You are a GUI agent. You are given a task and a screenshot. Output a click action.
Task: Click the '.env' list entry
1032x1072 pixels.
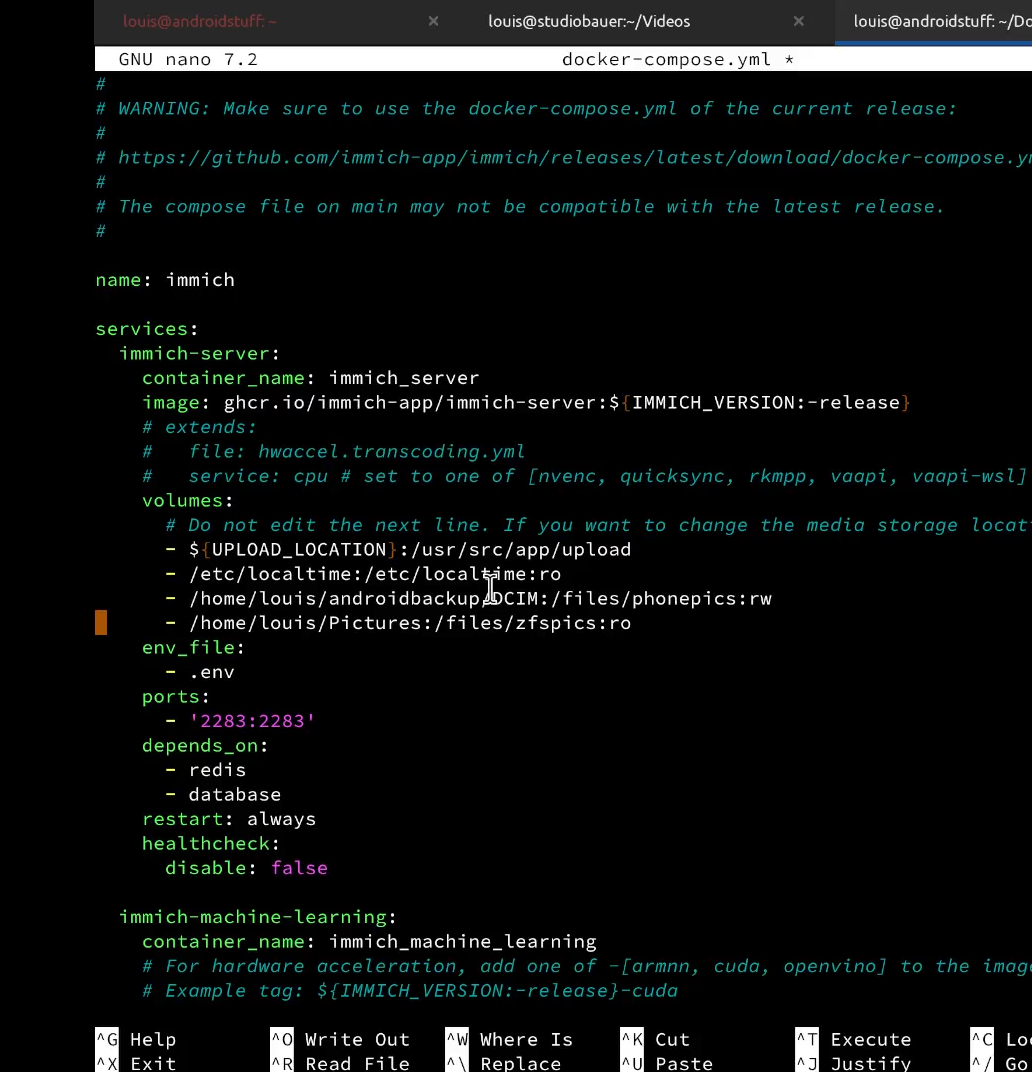point(200,673)
